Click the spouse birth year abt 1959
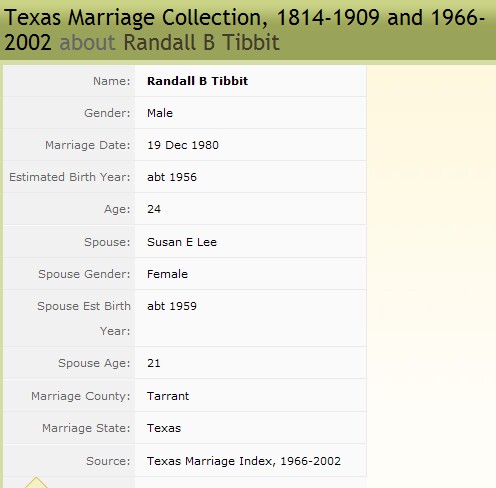This screenshot has width=496, height=488. pos(172,306)
